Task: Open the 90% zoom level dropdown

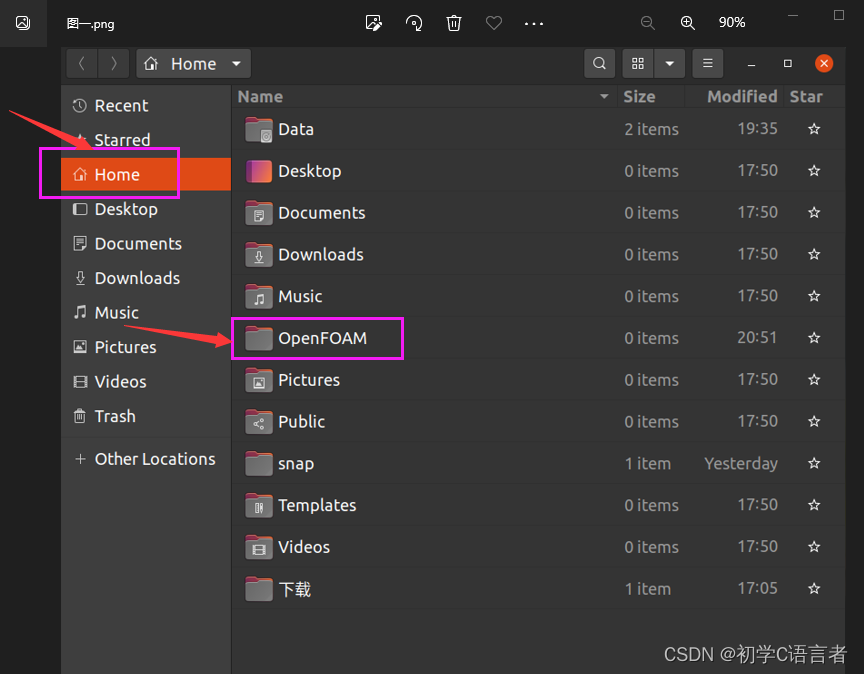Action: click(731, 22)
